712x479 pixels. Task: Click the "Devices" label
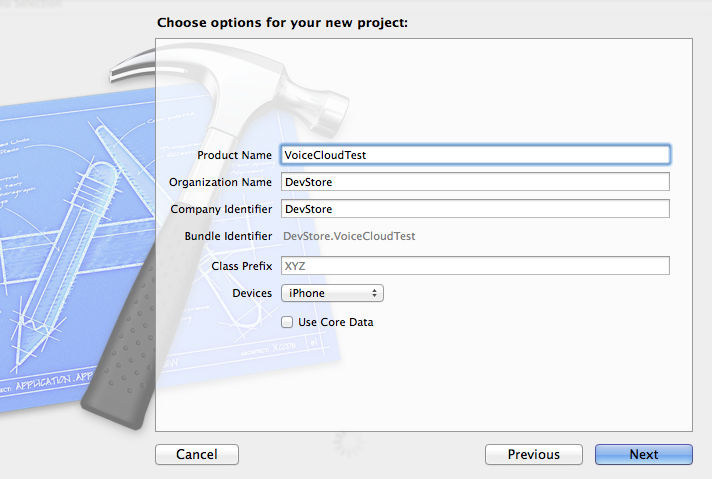click(x=252, y=293)
